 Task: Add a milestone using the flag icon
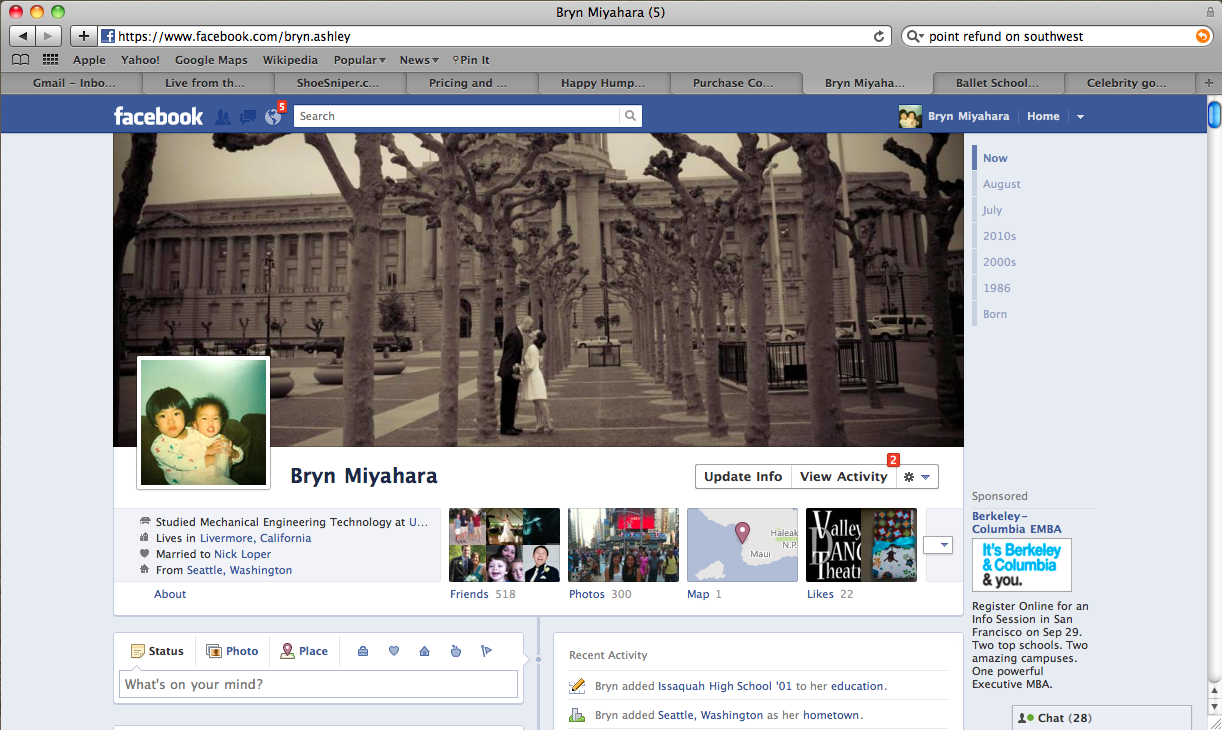487,651
